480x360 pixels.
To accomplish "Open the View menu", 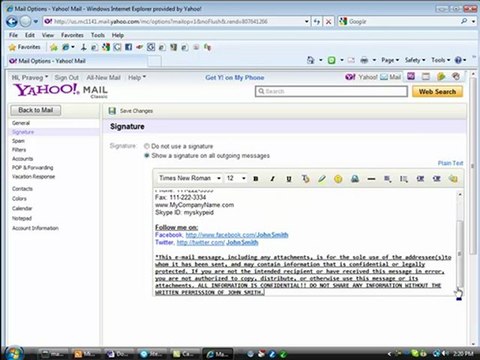I will pyautogui.click(x=48, y=35).
